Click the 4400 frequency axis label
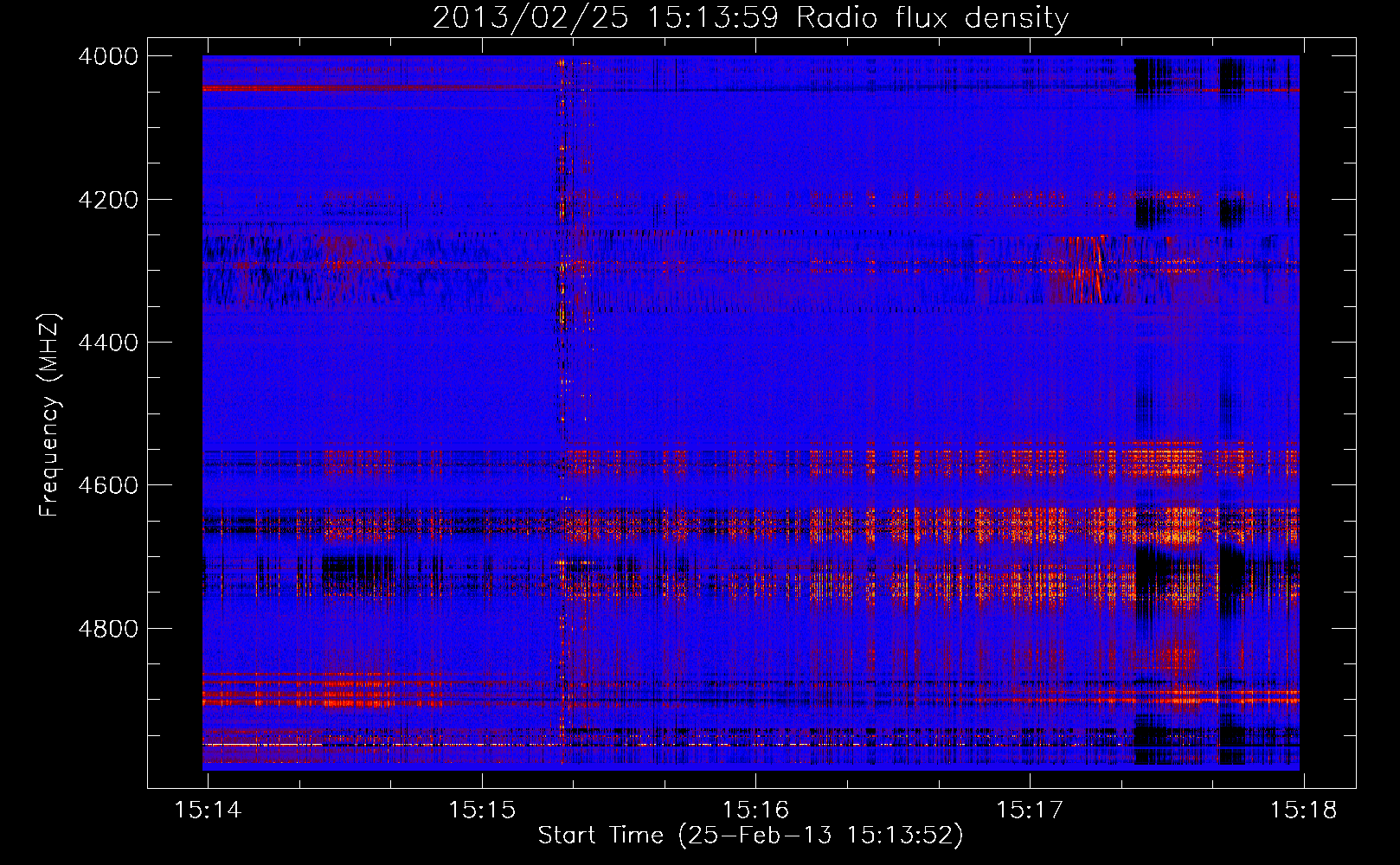This screenshot has width=1400, height=865. 108,343
